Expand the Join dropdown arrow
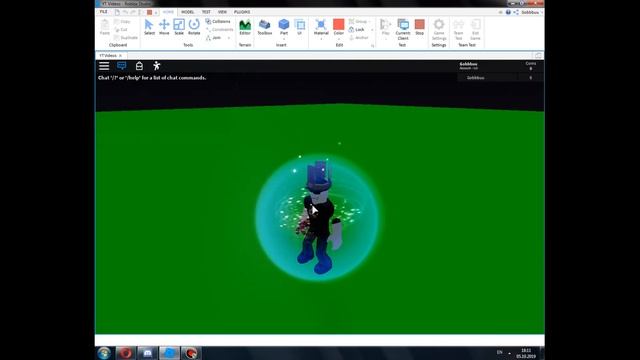Screen dimensions: 640x360 [x=229, y=38]
